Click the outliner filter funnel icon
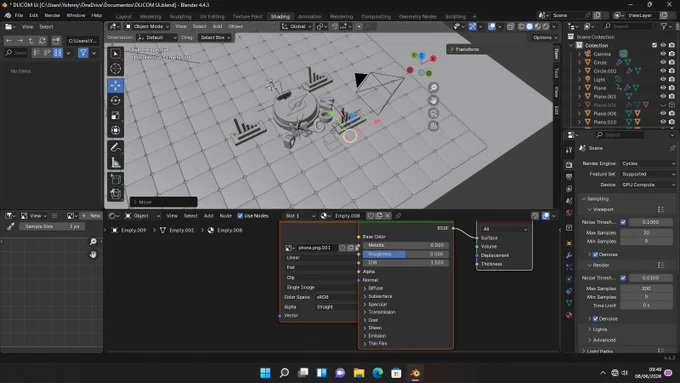The height and width of the screenshot is (383, 680). pos(664,26)
